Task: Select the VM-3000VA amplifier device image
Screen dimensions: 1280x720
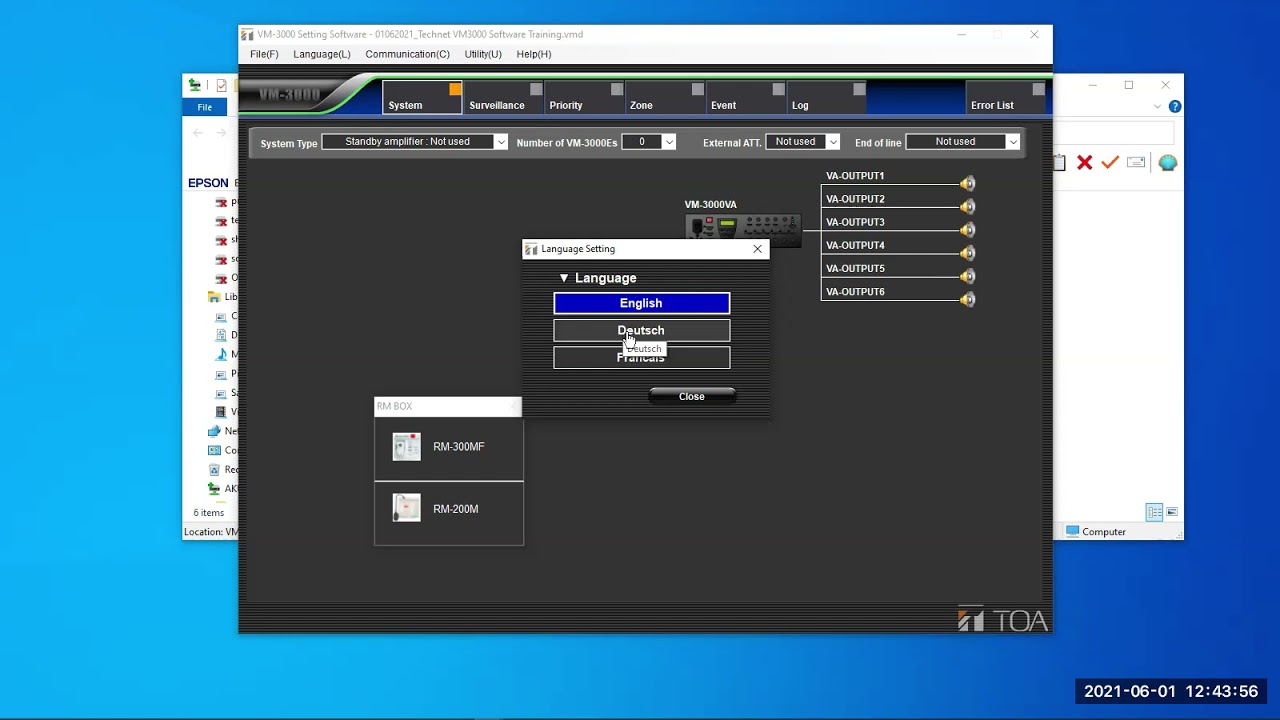Action: [743, 228]
